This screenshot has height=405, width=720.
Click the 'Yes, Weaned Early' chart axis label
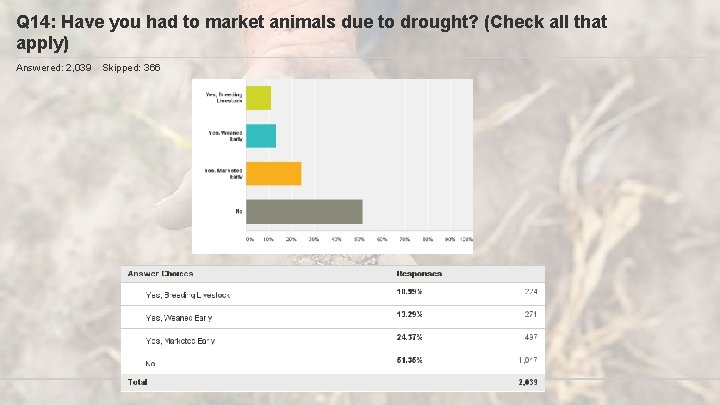tap(225, 136)
